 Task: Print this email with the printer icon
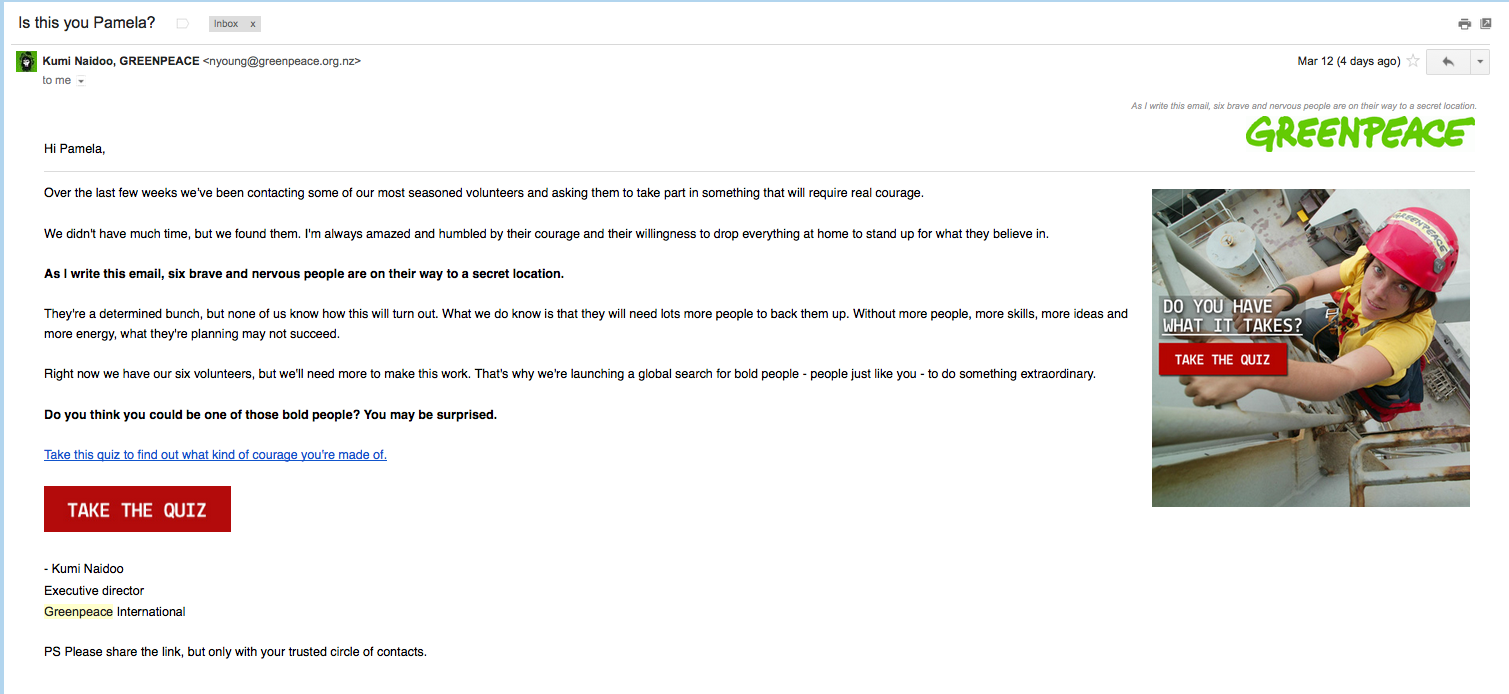point(1465,24)
